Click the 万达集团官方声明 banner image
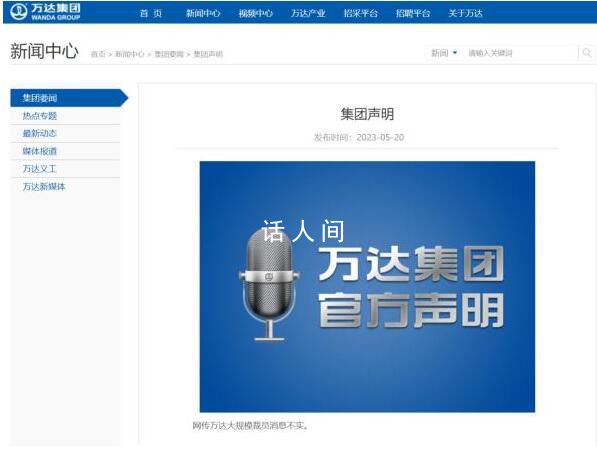This screenshot has height=450, width=597. [x=367, y=287]
